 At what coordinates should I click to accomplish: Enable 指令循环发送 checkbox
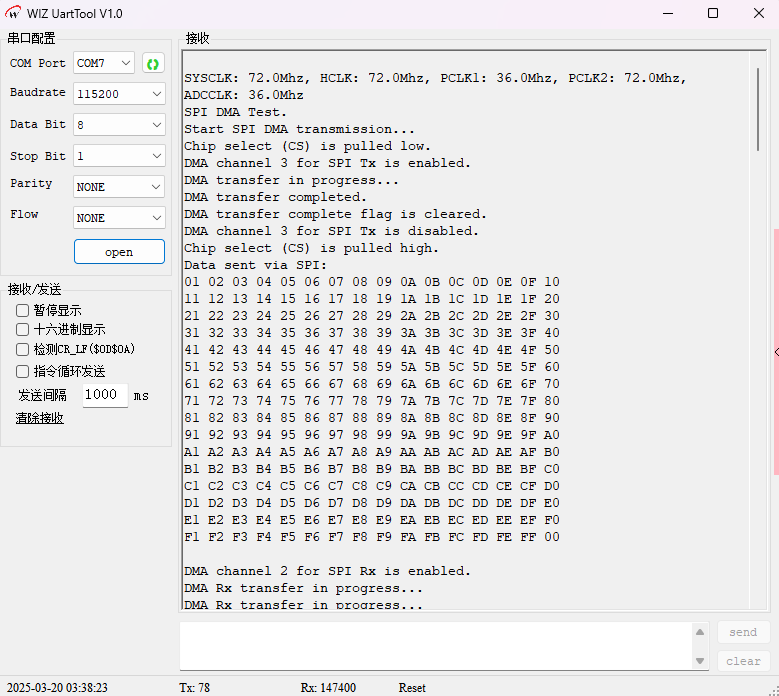(22, 371)
